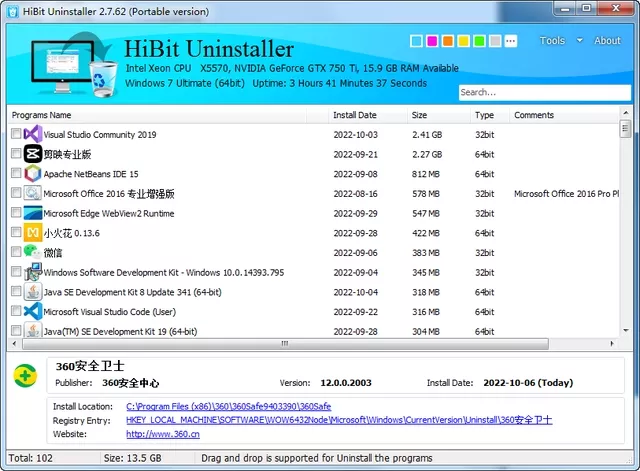Click the Apache NetBeans IDE 15 icon
This screenshot has width=640, height=471.
click(33, 173)
